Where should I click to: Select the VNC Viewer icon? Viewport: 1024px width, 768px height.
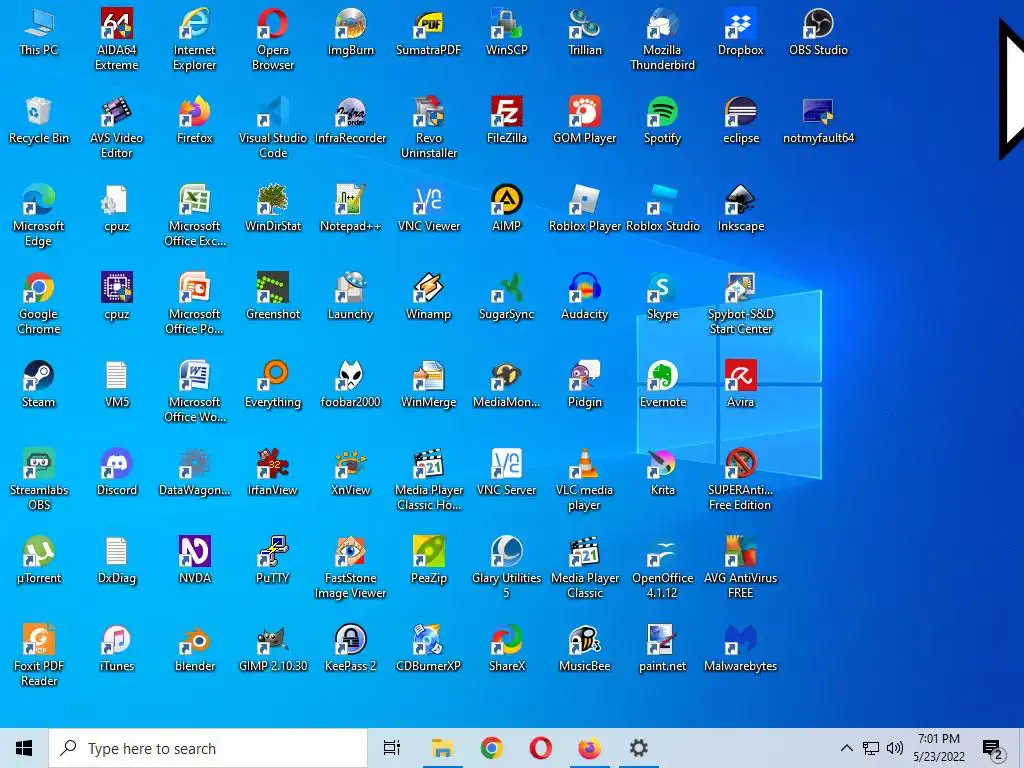click(x=428, y=209)
